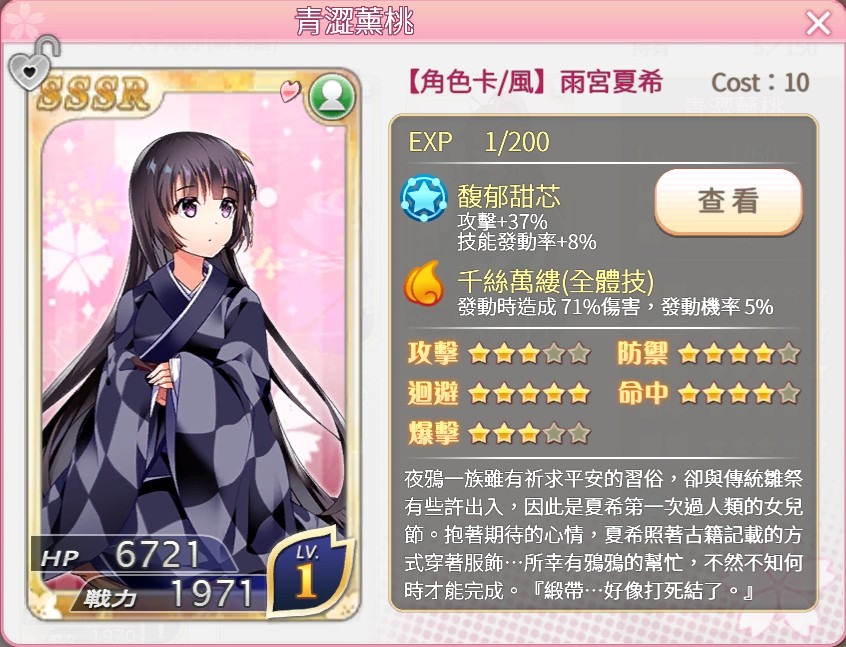
Task: Click the blue star leader skill icon
Action: pos(424,197)
